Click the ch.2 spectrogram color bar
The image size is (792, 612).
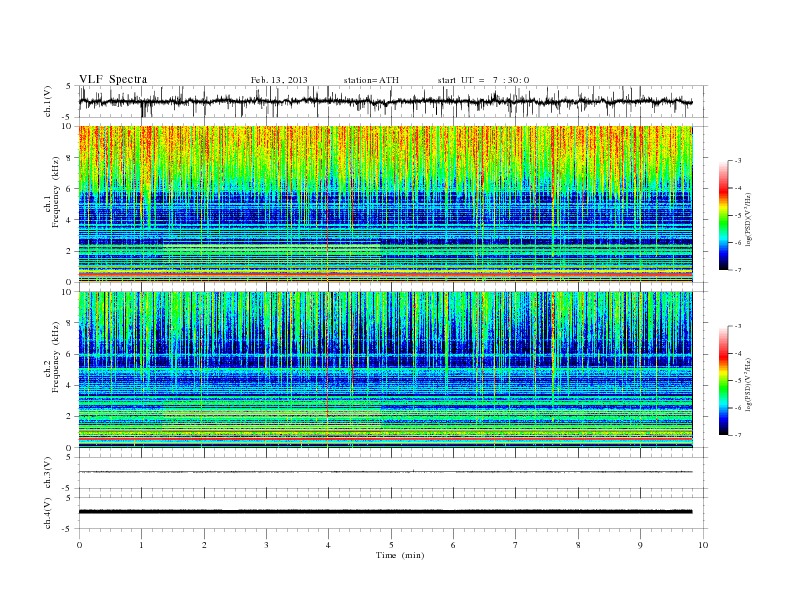724,381
